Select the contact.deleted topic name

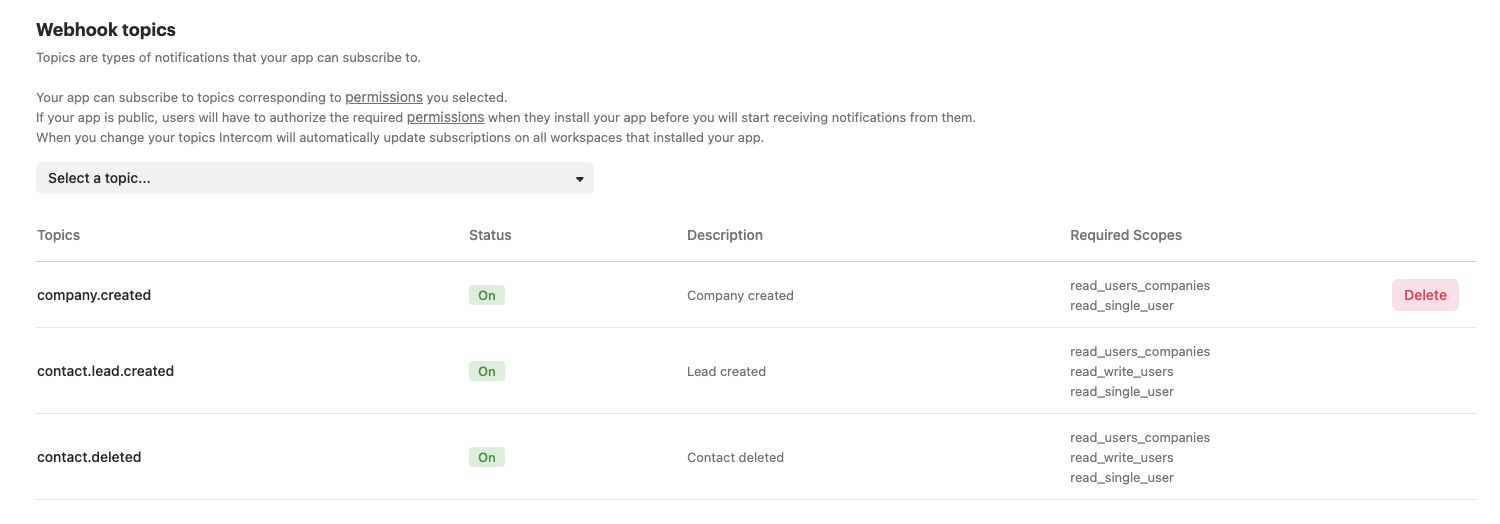[89, 457]
